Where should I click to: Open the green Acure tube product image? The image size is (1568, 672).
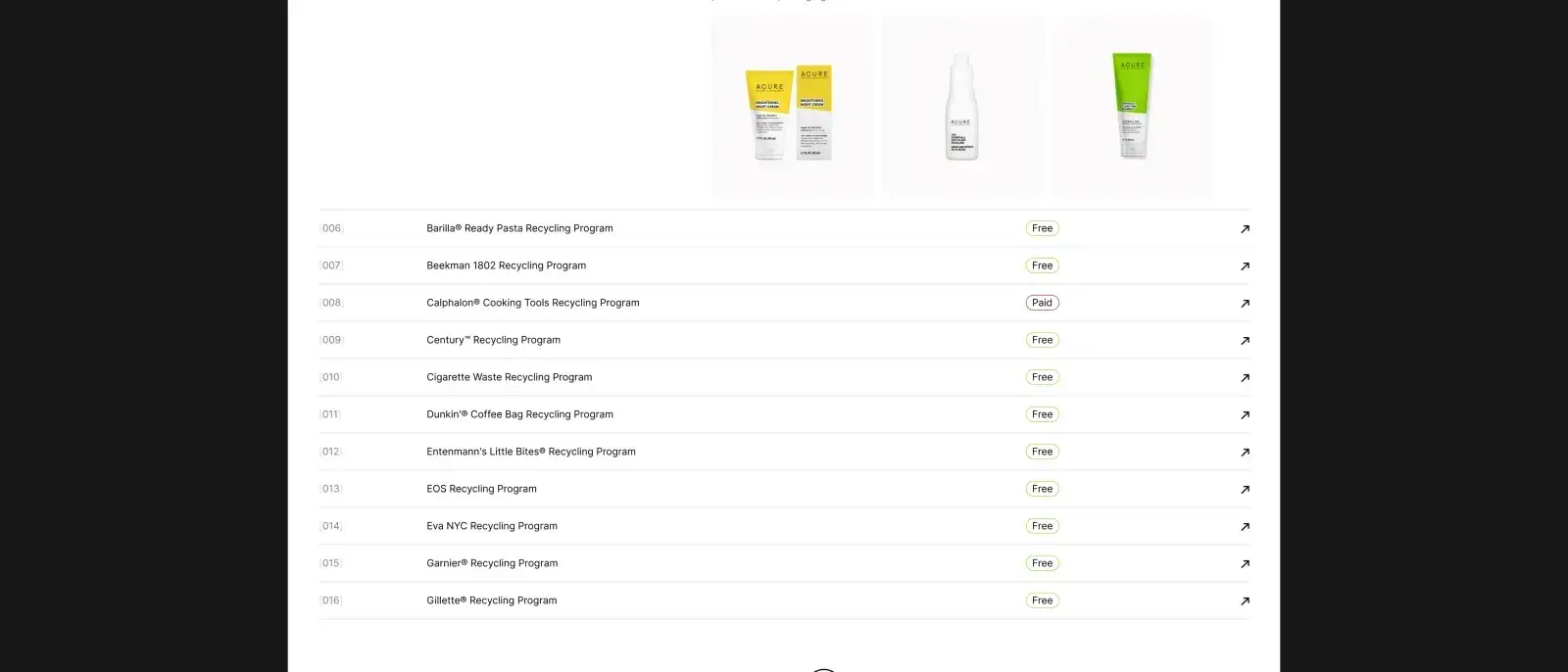(1132, 106)
